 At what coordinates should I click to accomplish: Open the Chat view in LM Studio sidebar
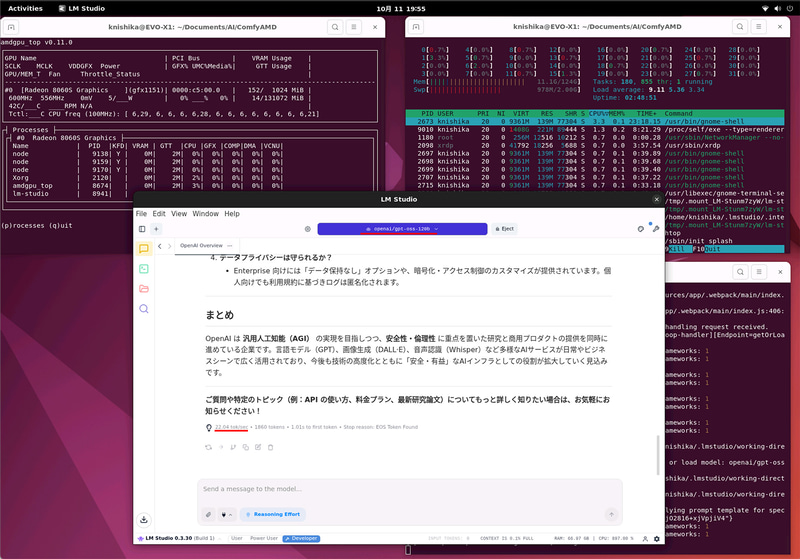(144, 248)
